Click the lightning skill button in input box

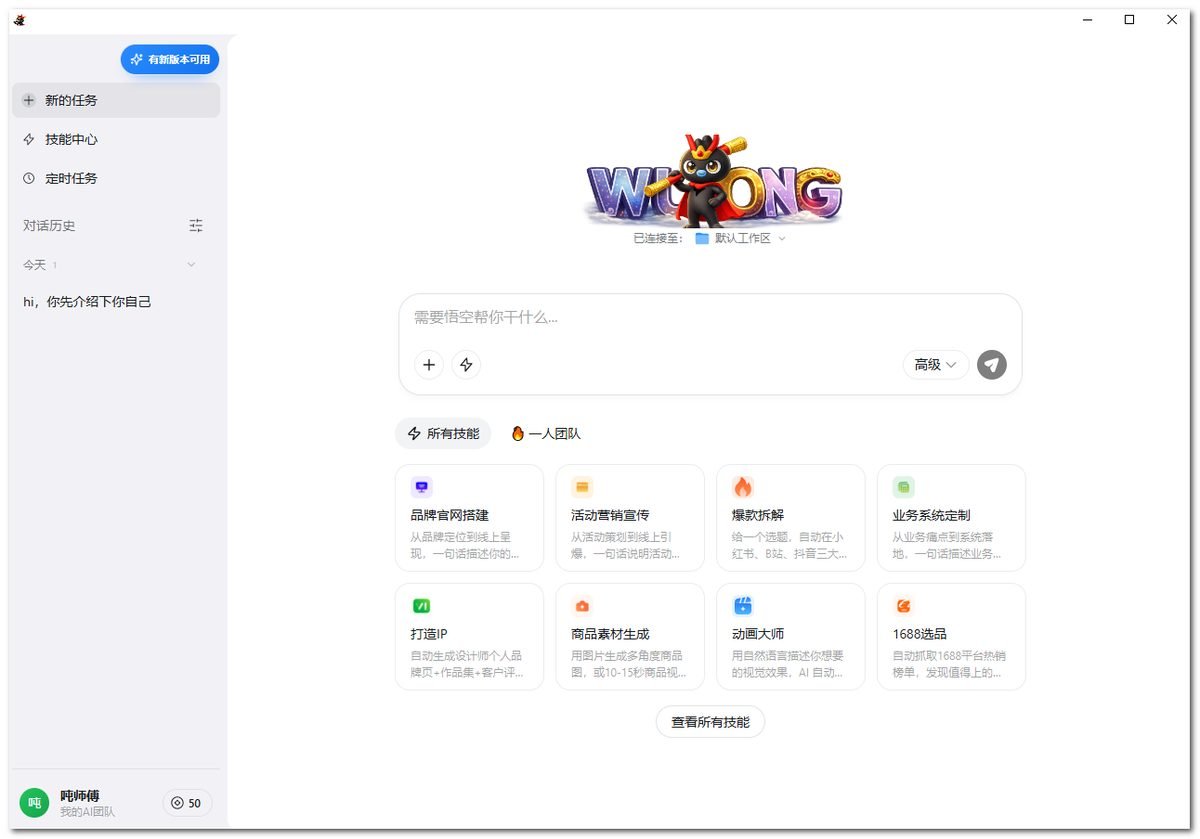pos(466,365)
